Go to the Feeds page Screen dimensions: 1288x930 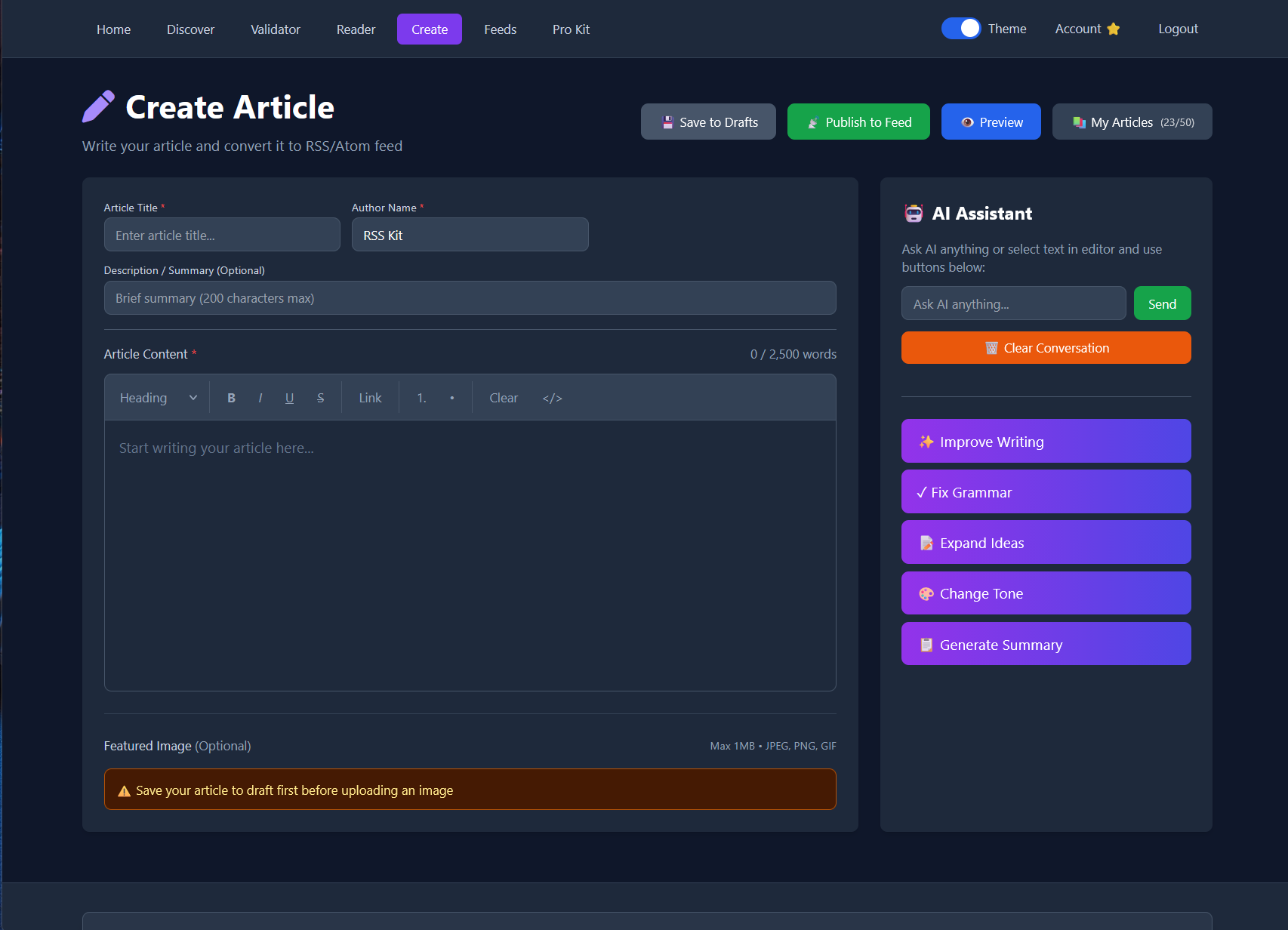(500, 29)
